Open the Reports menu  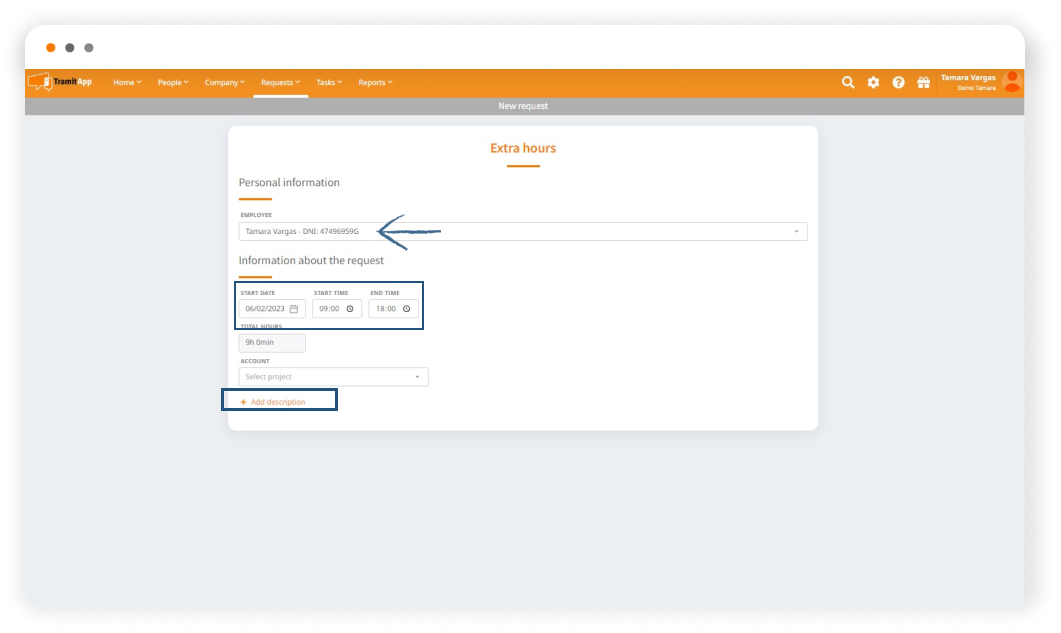pyautogui.click(x=375, y=82)
